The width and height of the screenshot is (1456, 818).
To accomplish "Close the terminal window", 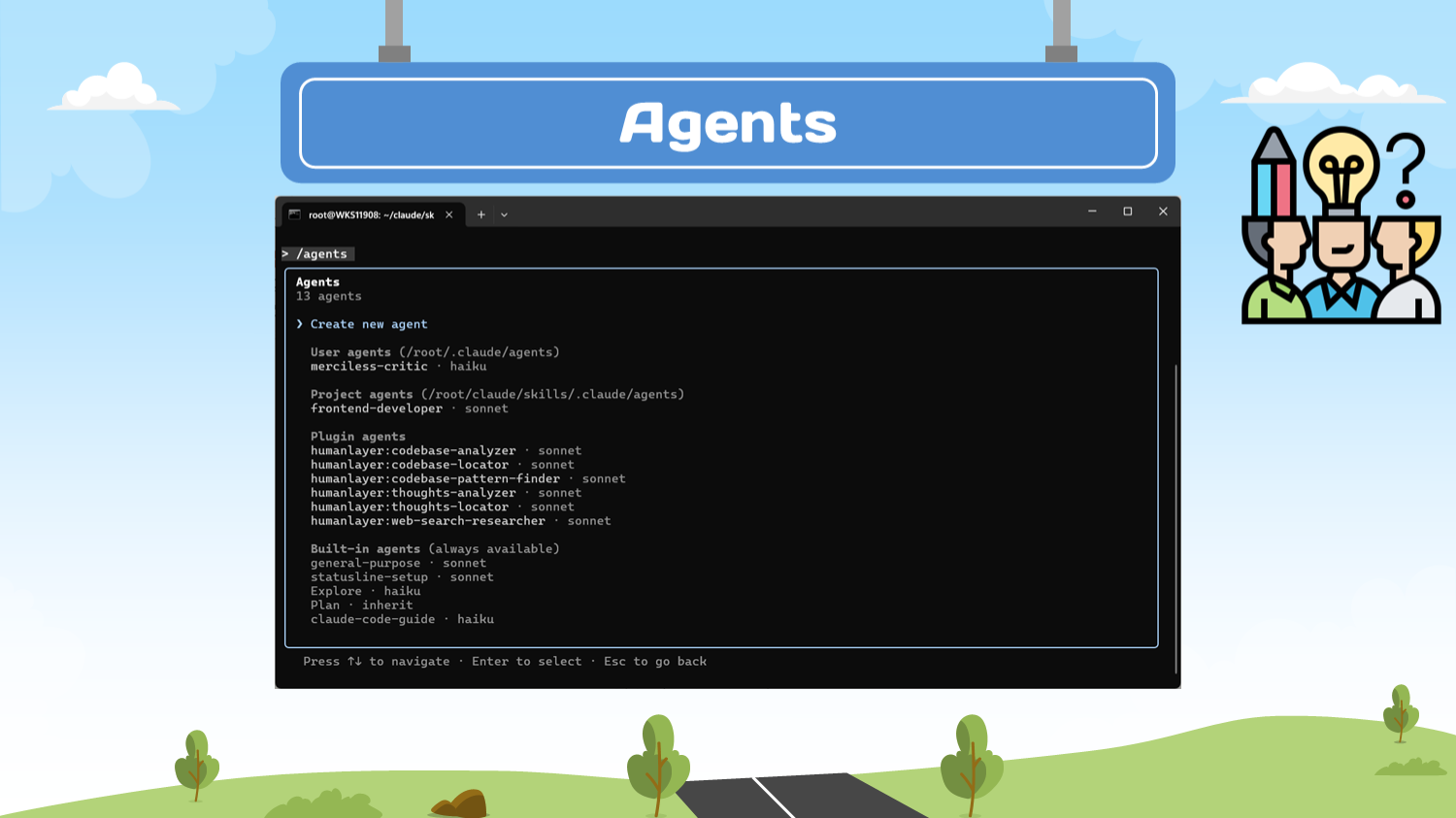I will pyautogui.click(x=1163, y=212).
